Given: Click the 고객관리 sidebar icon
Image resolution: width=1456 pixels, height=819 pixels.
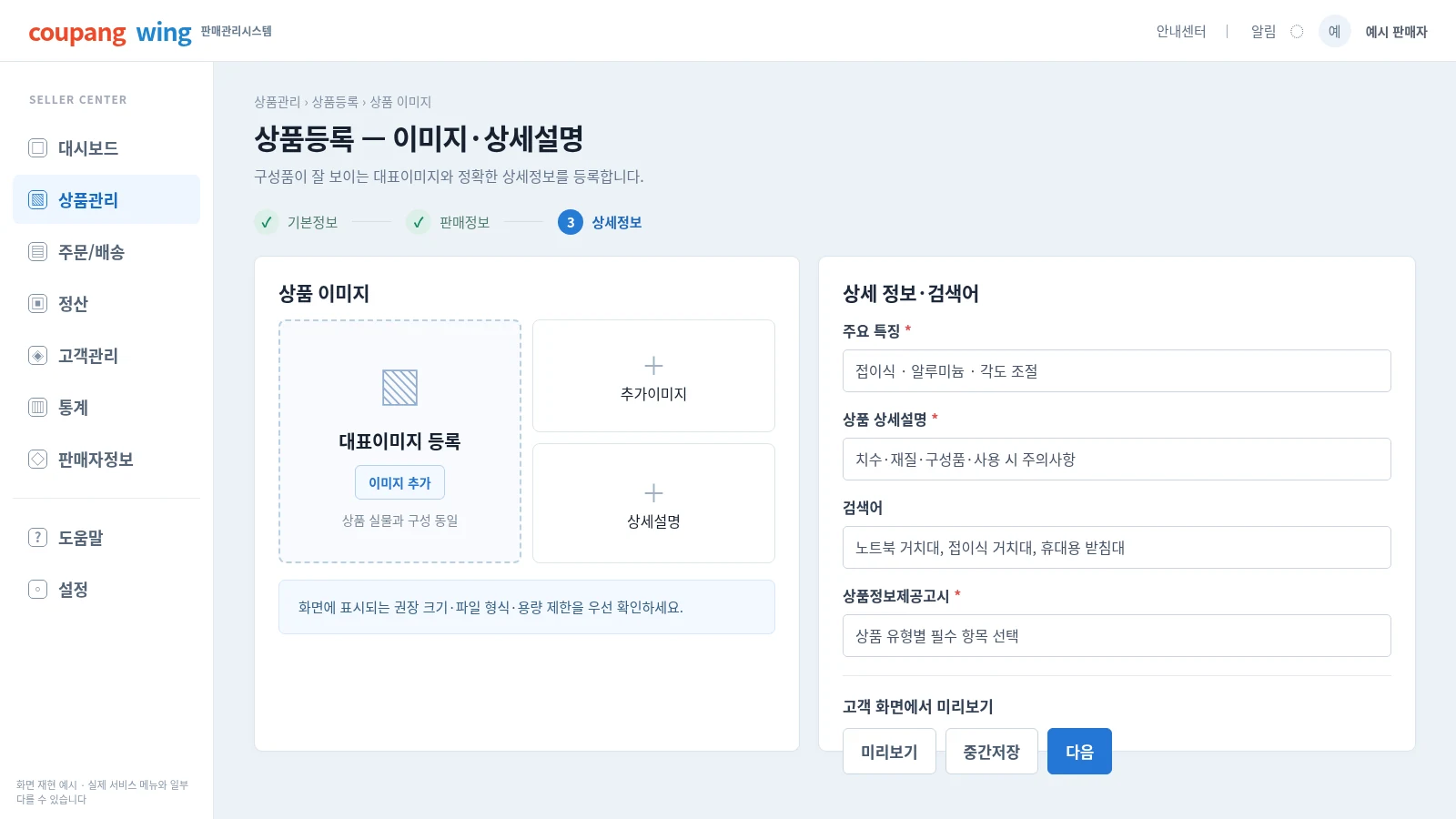Looking at the screenshot, I should click(37, 355).
